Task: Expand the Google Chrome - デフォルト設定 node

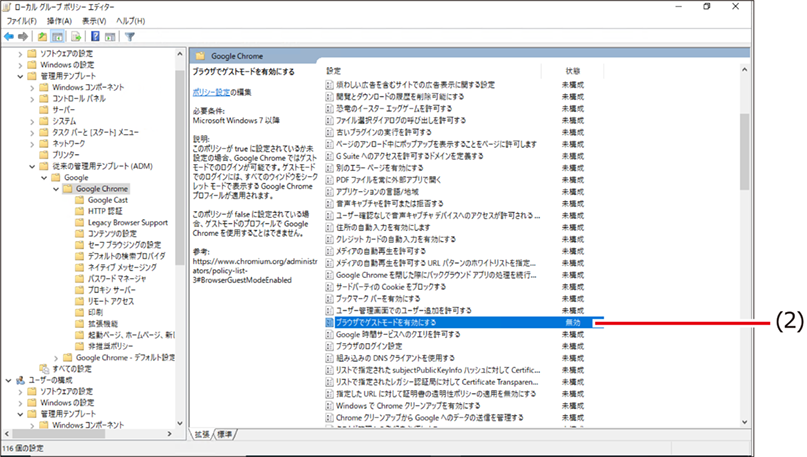Action: coord(56,358)
